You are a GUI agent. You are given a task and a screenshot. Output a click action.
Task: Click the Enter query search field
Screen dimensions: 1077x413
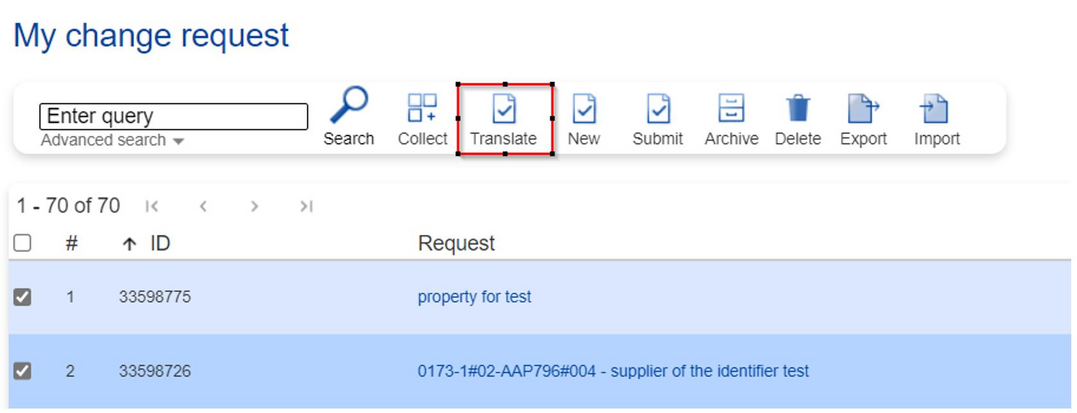pyautogui.click(x=173, y=116)
